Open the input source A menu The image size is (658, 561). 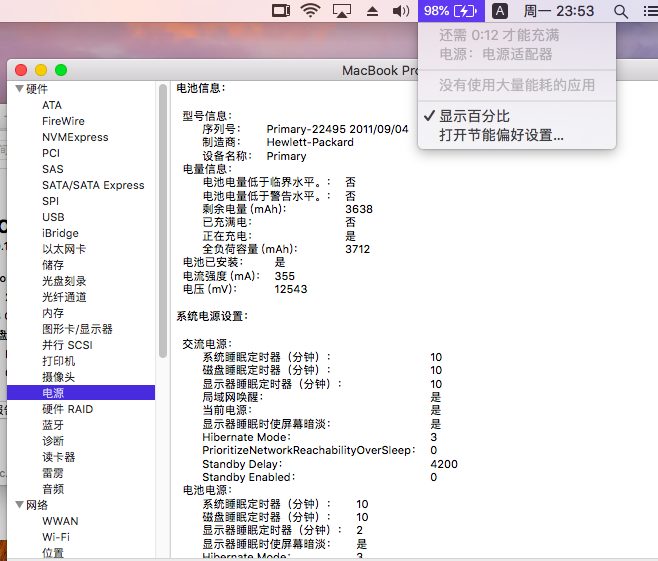click(x=500, y=10)
